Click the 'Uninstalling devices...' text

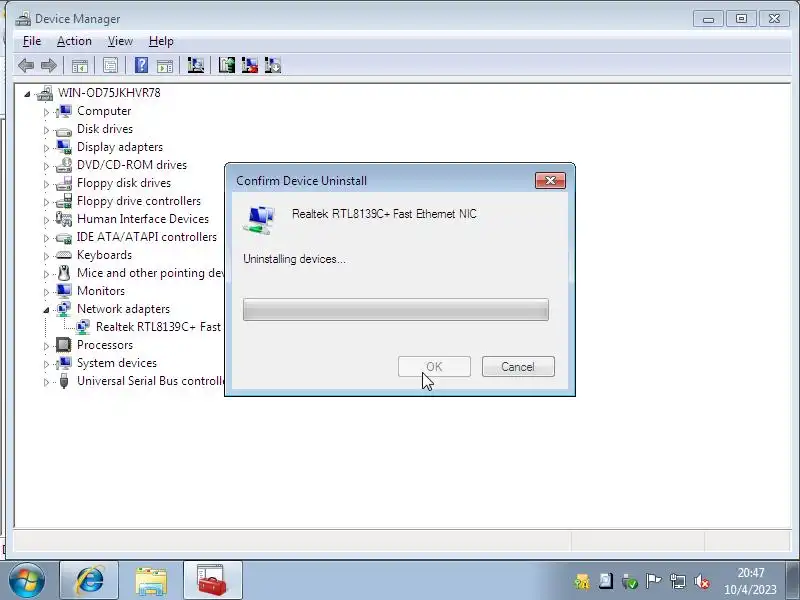(x=294, y=259)
